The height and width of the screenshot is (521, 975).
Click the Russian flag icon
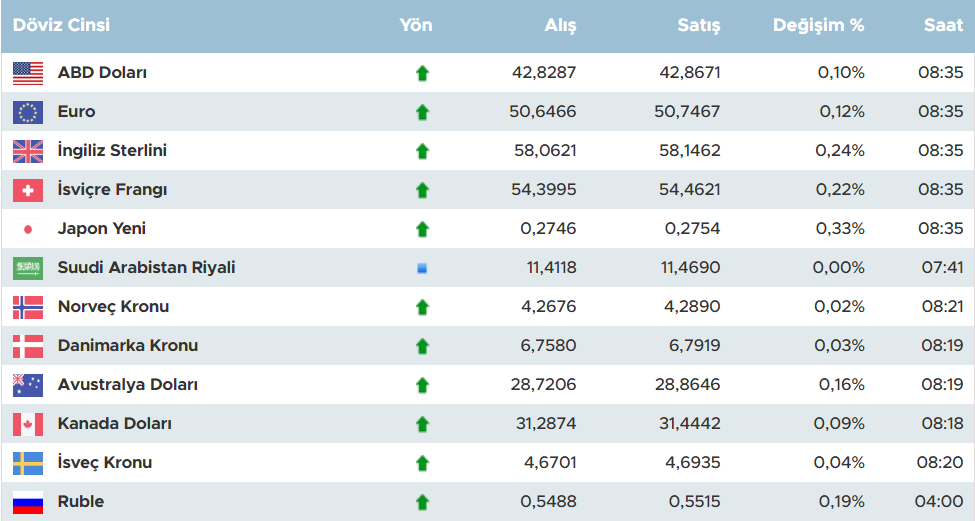[28, 502]
